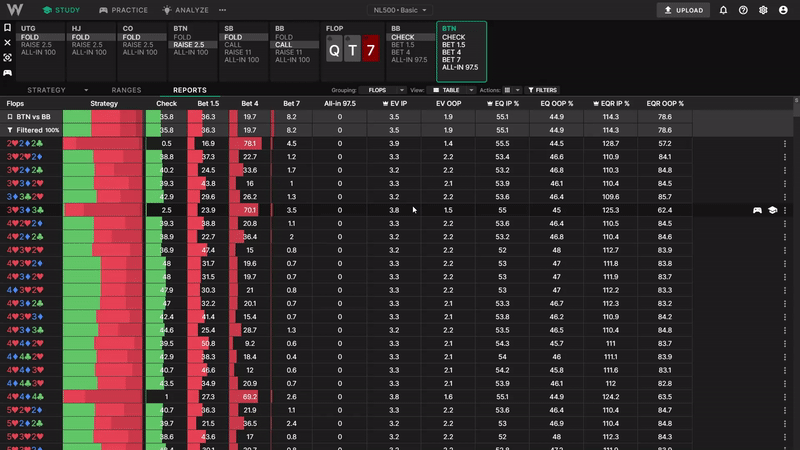This screenshot has width=800, height=450.
Task: Sort by EV IP column header
Action: click(x=394, y=103)
